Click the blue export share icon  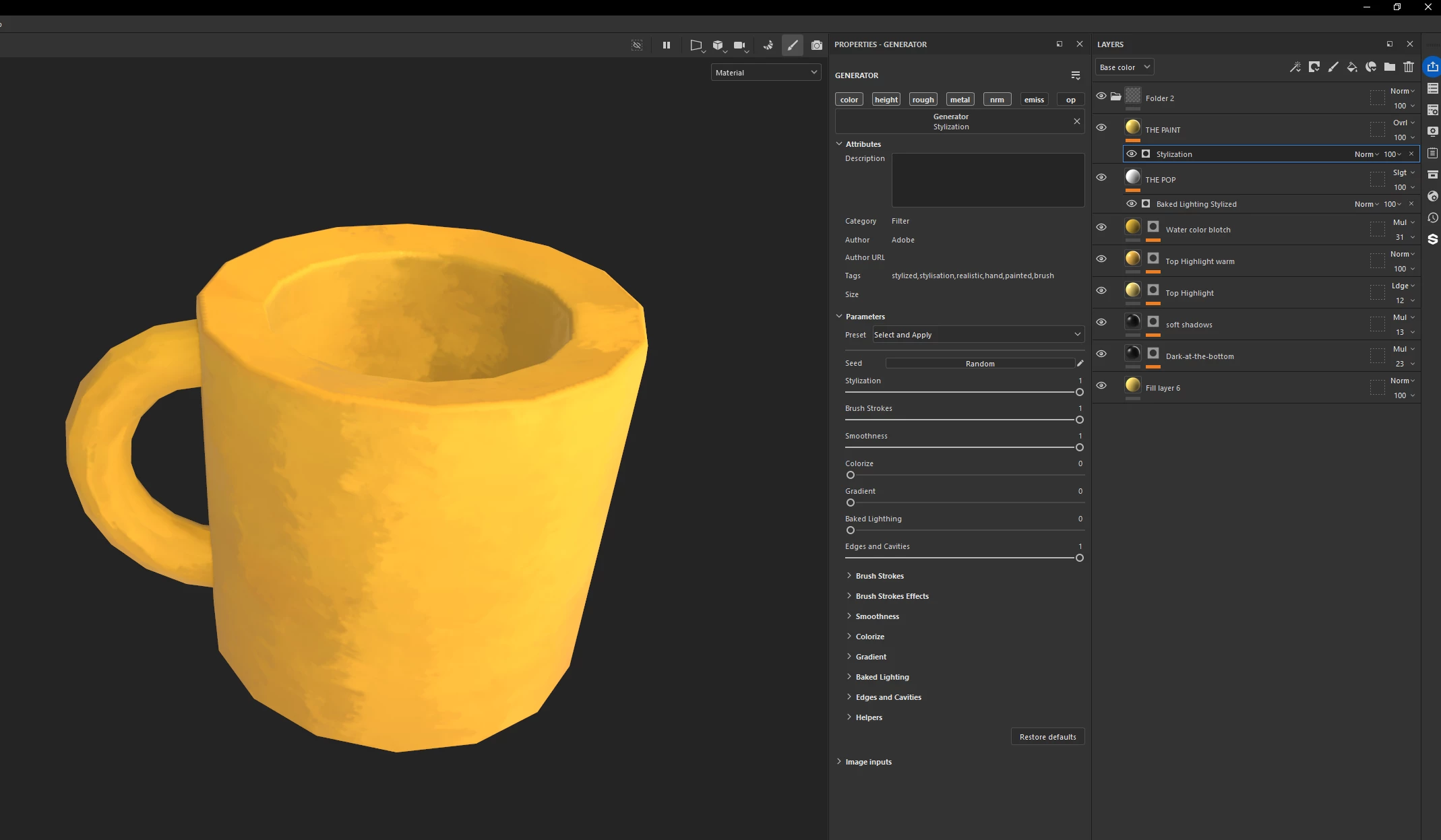(x=1432, y=67)
